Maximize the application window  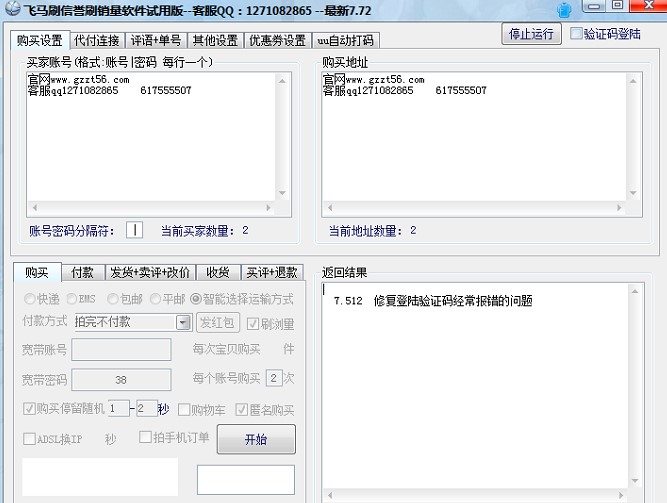[617, 5]
